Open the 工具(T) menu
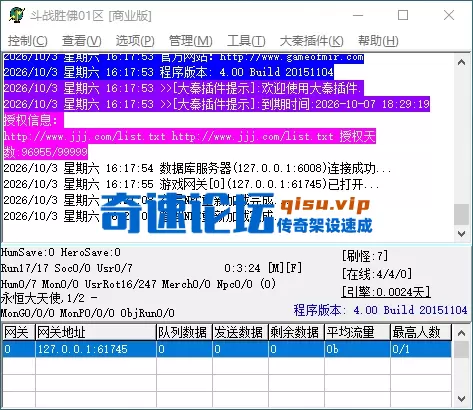The height and width of the screenshot is (410, 473). [x=246, y=41]
